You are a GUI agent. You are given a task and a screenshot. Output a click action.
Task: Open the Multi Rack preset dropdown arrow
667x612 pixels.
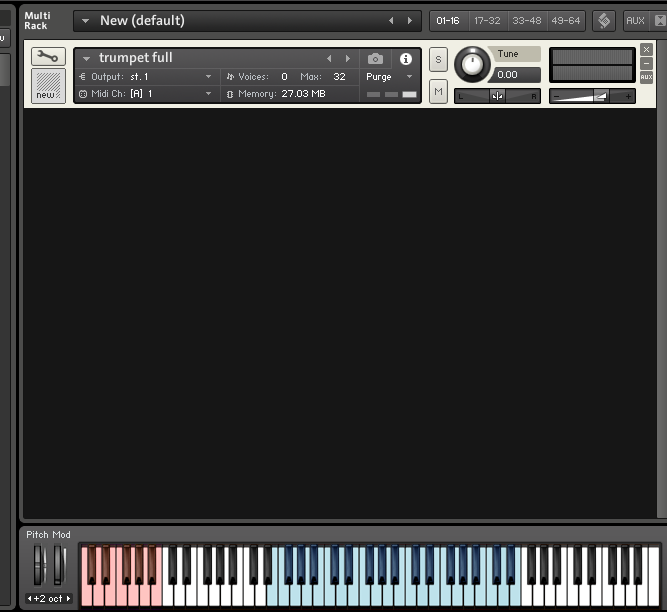(x=86, y=20)
